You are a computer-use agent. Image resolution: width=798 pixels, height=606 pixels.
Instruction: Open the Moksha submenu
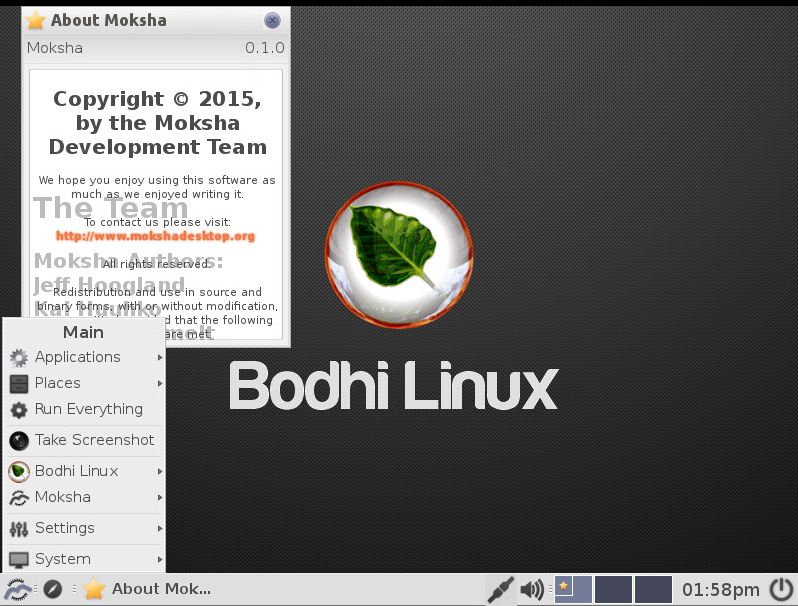point(84,497)
